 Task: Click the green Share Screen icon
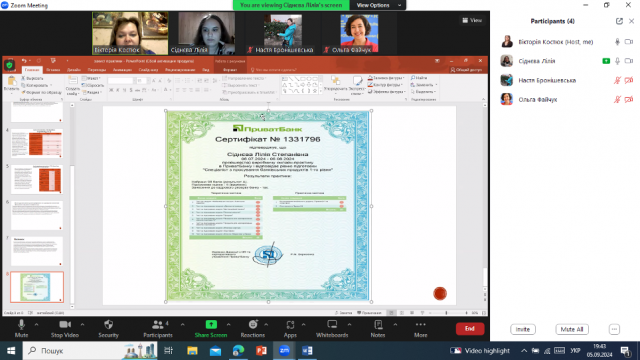[211, 324]
